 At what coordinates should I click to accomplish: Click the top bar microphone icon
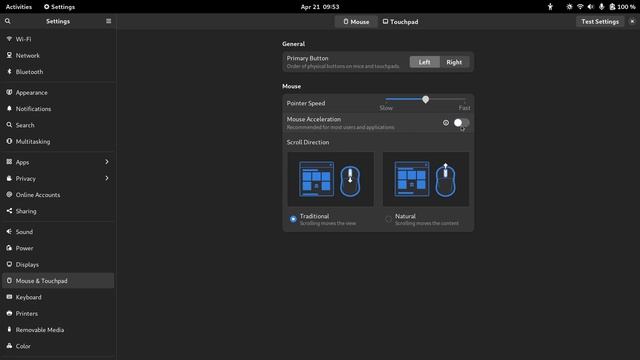click(601, 7)
